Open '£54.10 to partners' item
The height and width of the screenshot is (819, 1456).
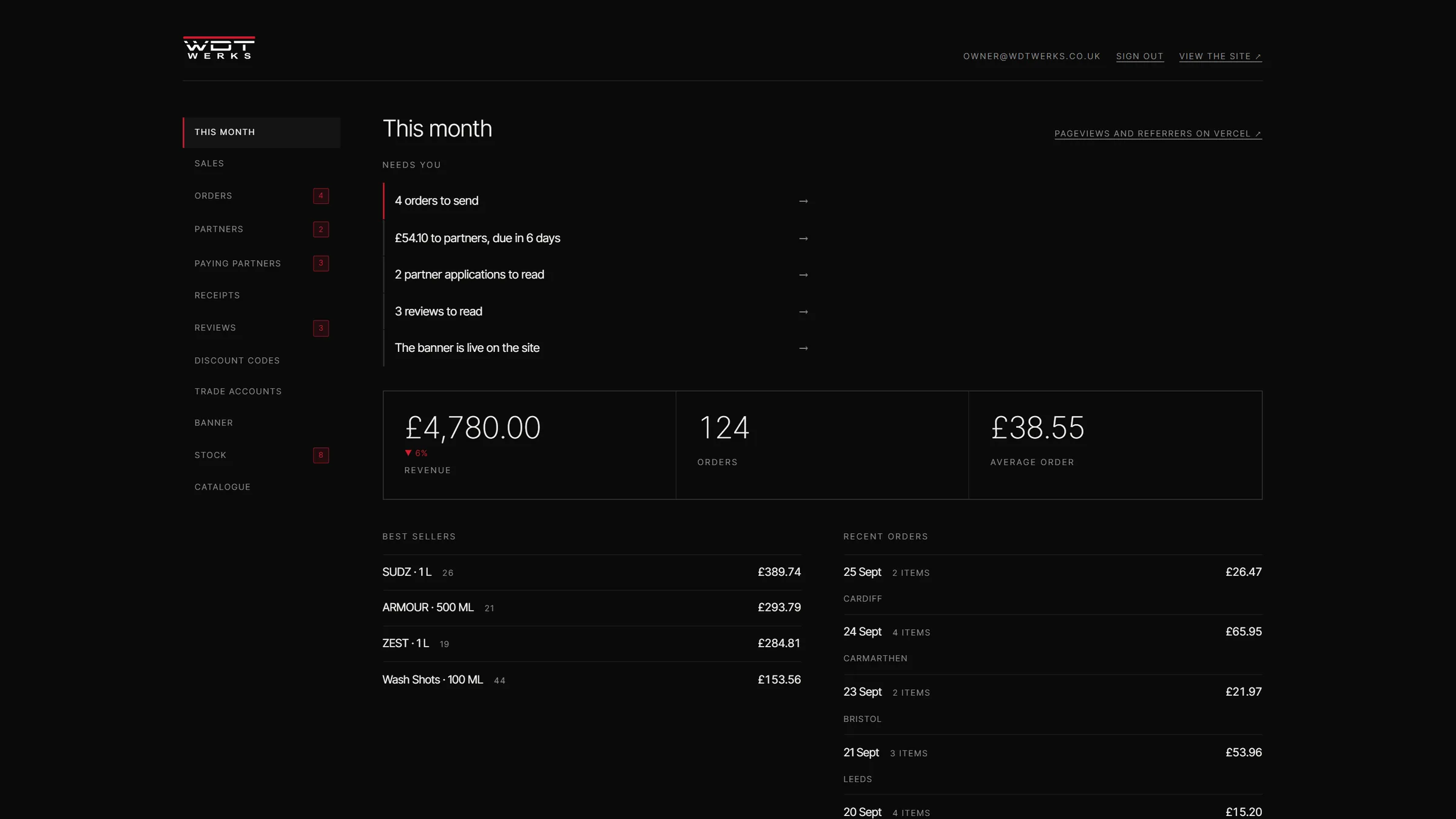597,238
